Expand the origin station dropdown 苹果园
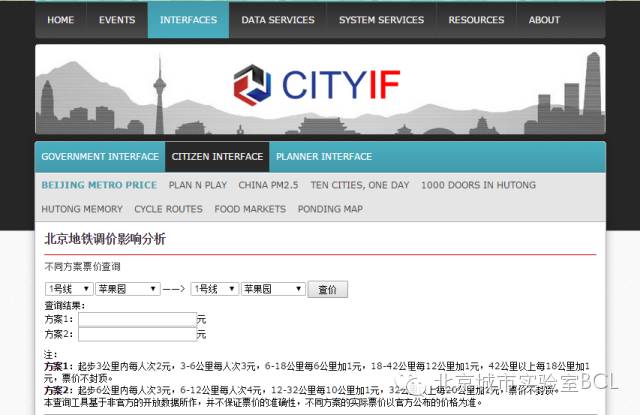Viewport: 640px width, 415px height. click(x=128, y=289)
